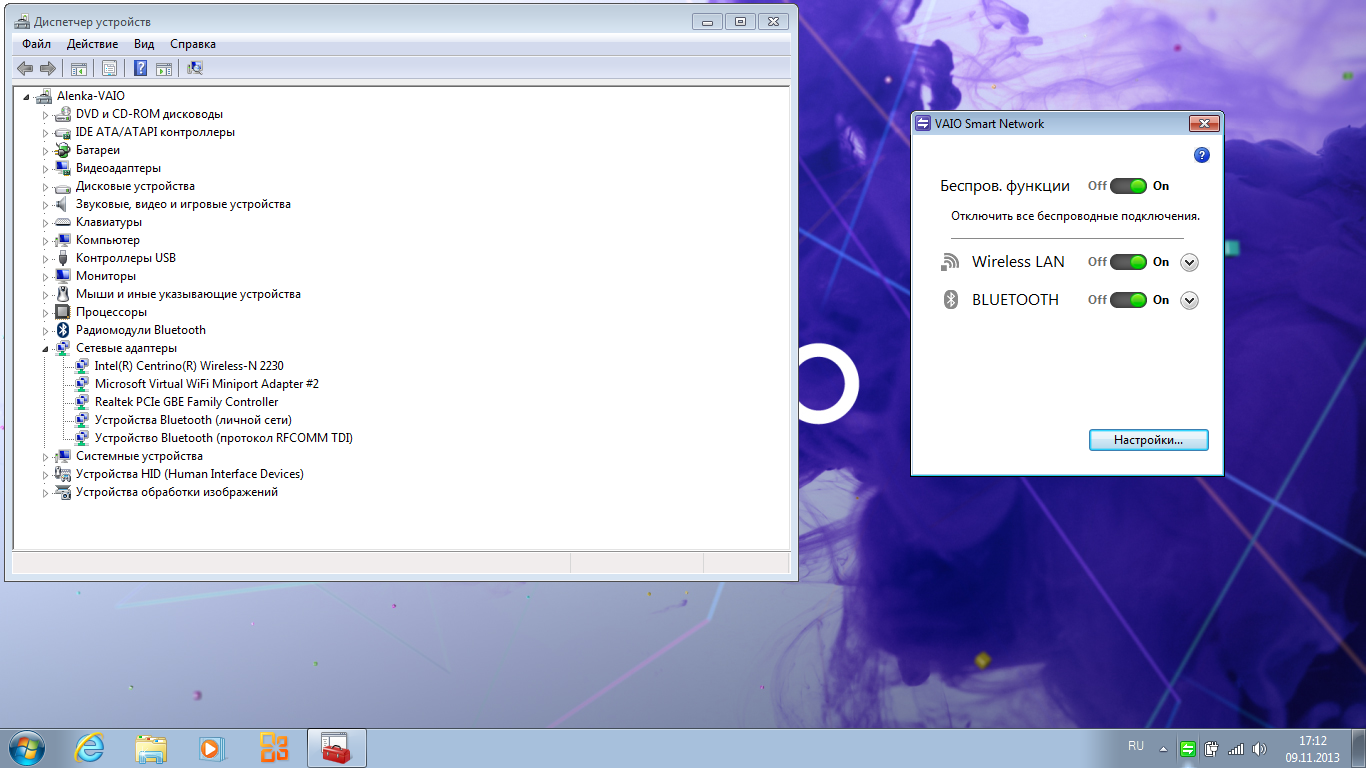Click the blue Help toolbar icon
This screenshot has height=768, width=1366.
tap(141, 68)
